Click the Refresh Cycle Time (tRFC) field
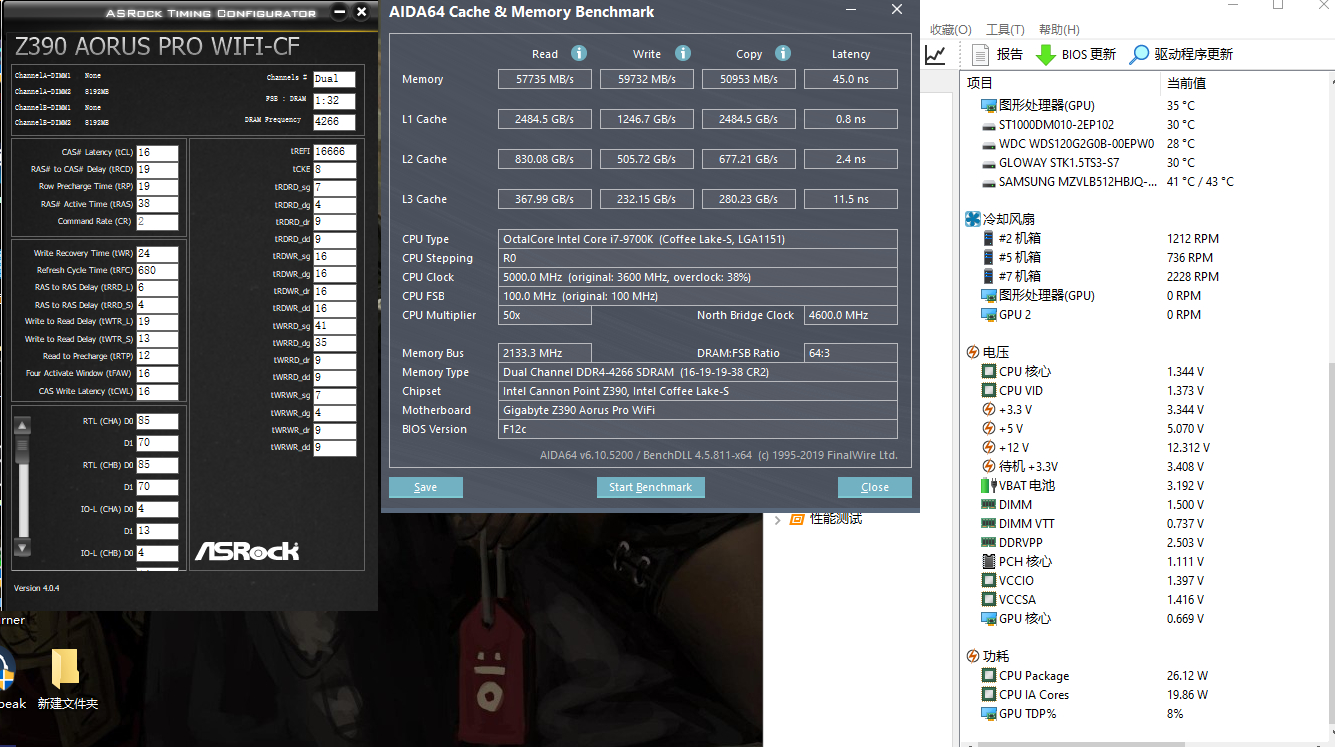 pos(157,271)
